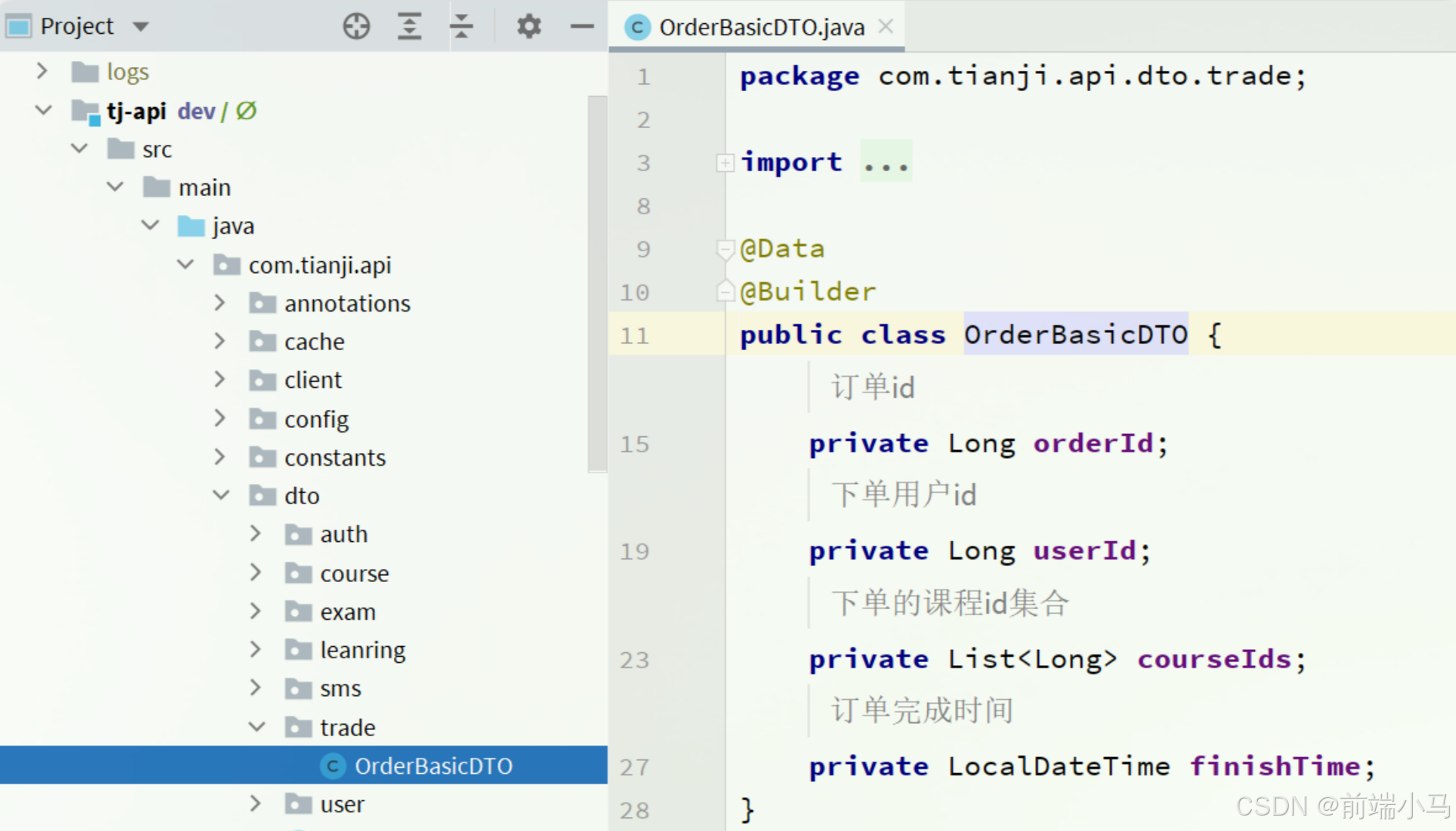Viewport: 1456px width, 831px height.
Task: Expand the sms package
Action: (256, 688)
